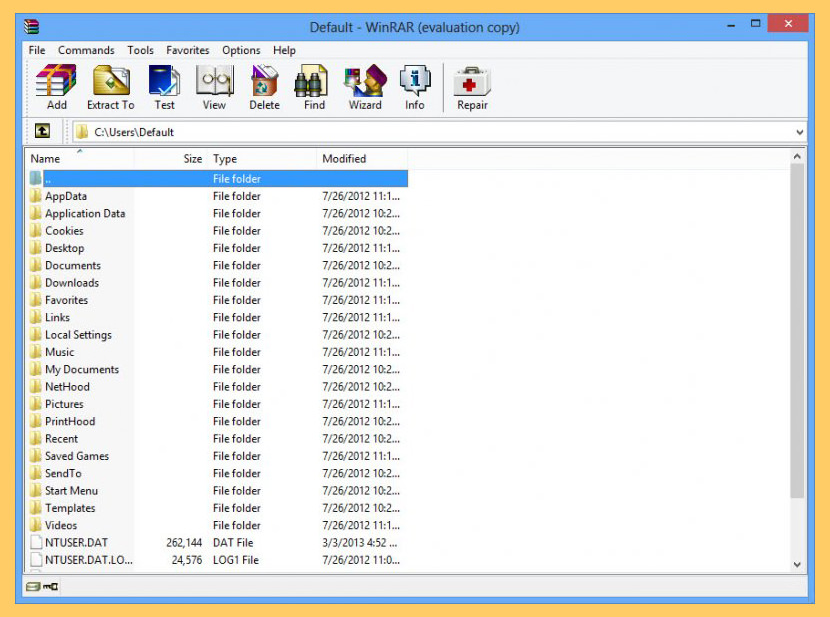Click the vertical scrollbar thumb

click(x=797, y=331)
